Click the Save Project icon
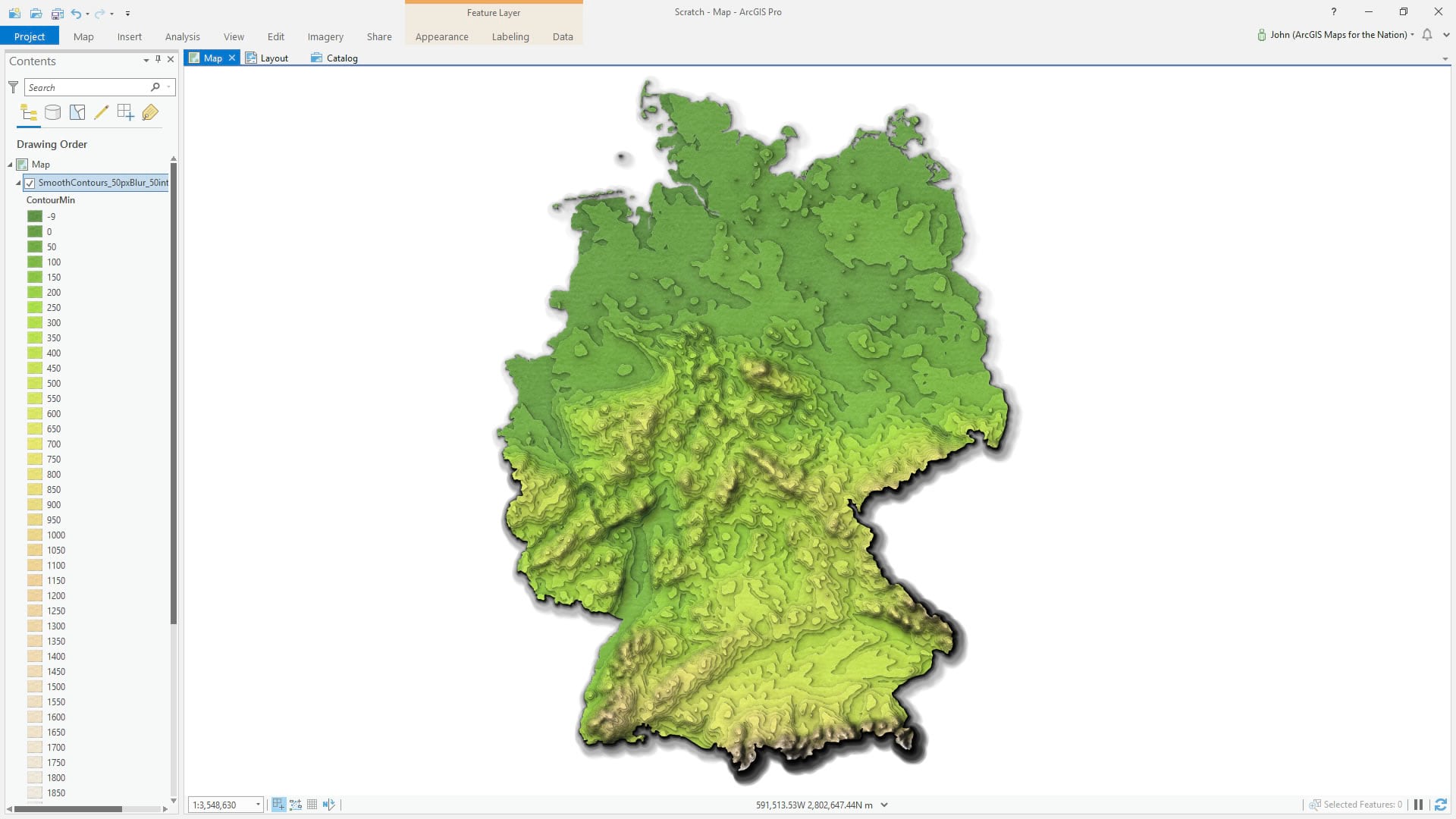 tap(57, 13)
